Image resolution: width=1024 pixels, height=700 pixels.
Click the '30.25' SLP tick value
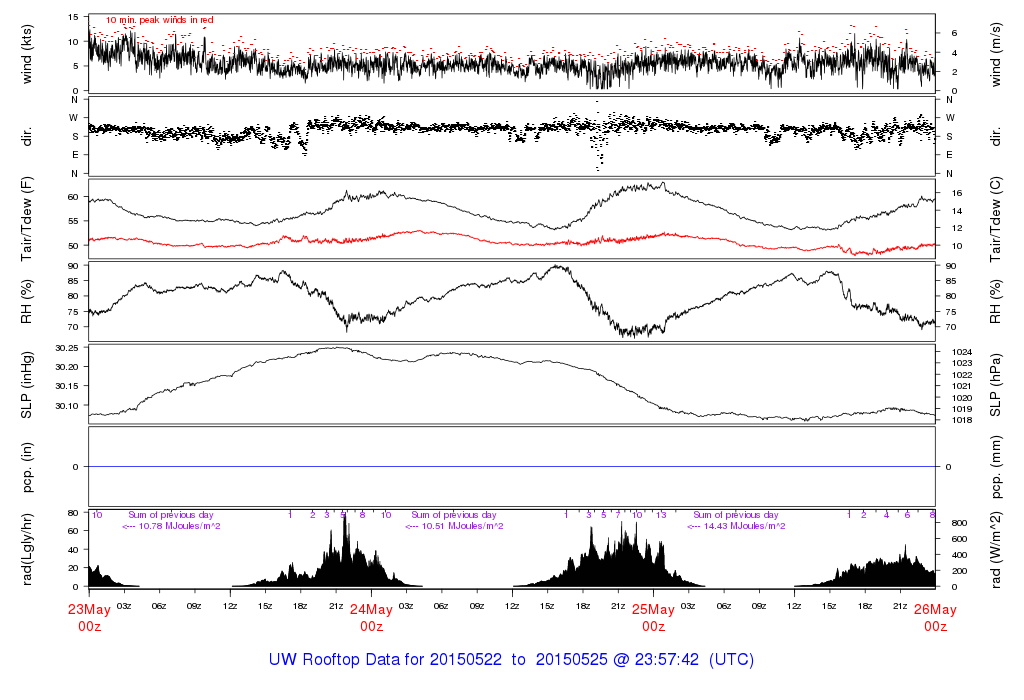(67, 348)
